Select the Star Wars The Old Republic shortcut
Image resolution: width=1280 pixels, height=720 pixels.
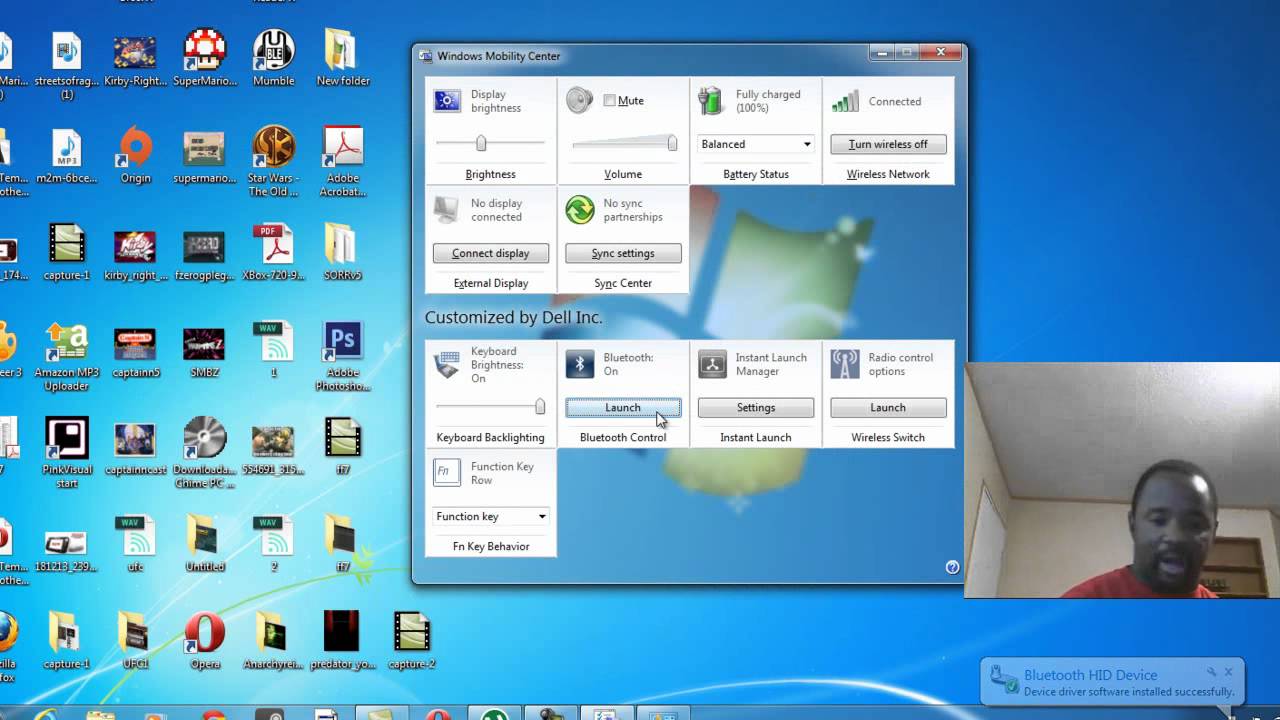273,162
